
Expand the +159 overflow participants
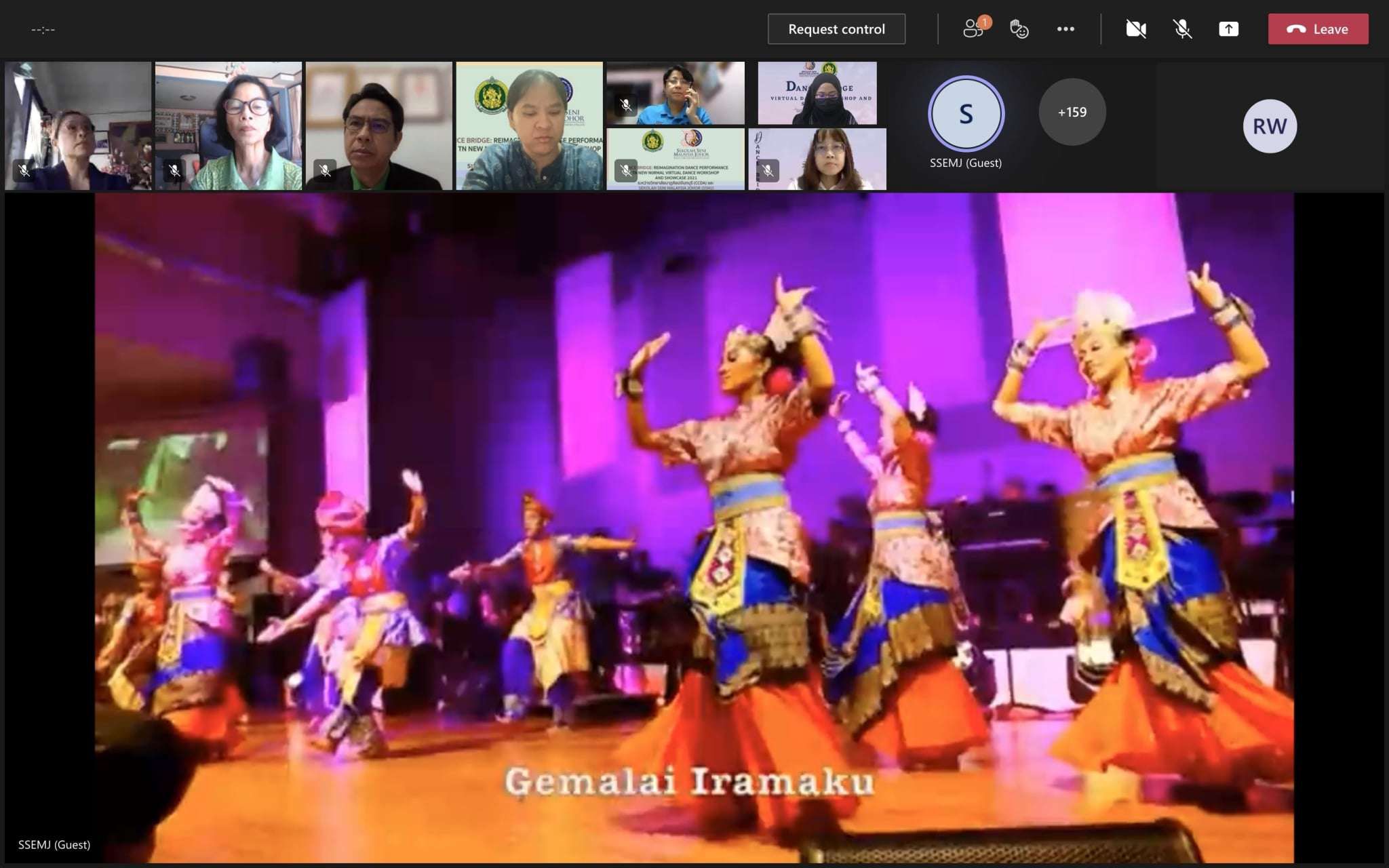(1072, 112)
